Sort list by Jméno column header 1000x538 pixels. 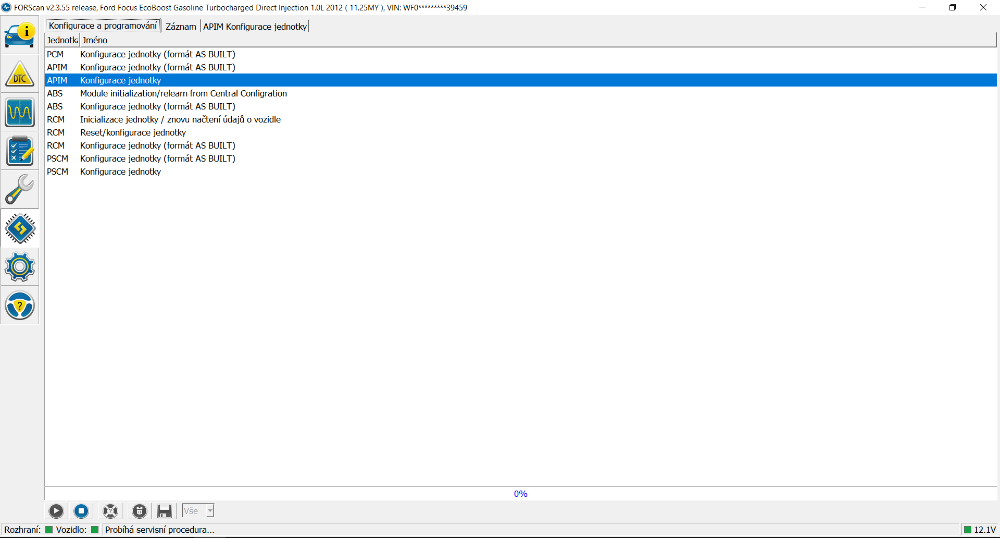pyautogui.click(x=95, y=39)
